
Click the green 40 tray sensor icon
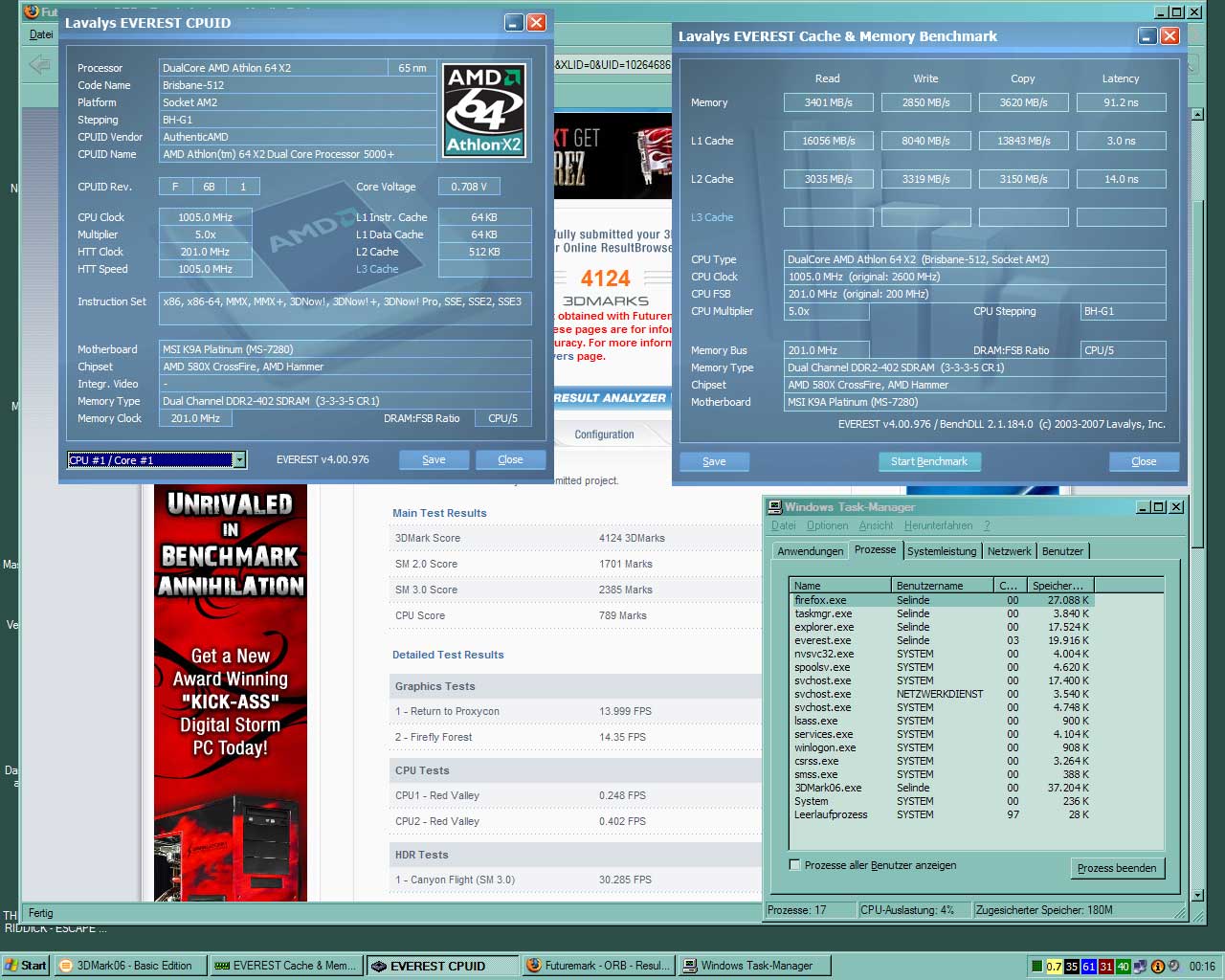coord(1124,967)
